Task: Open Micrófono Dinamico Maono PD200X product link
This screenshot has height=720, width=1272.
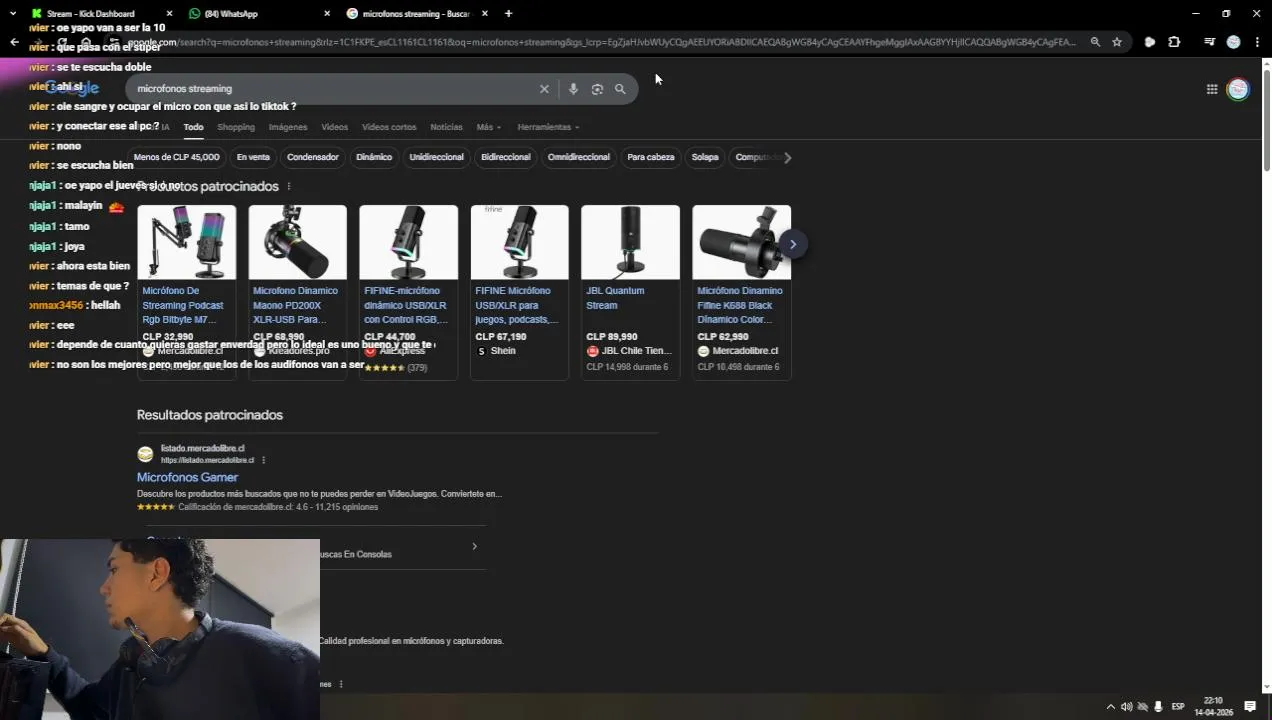Action: point(295,305)
